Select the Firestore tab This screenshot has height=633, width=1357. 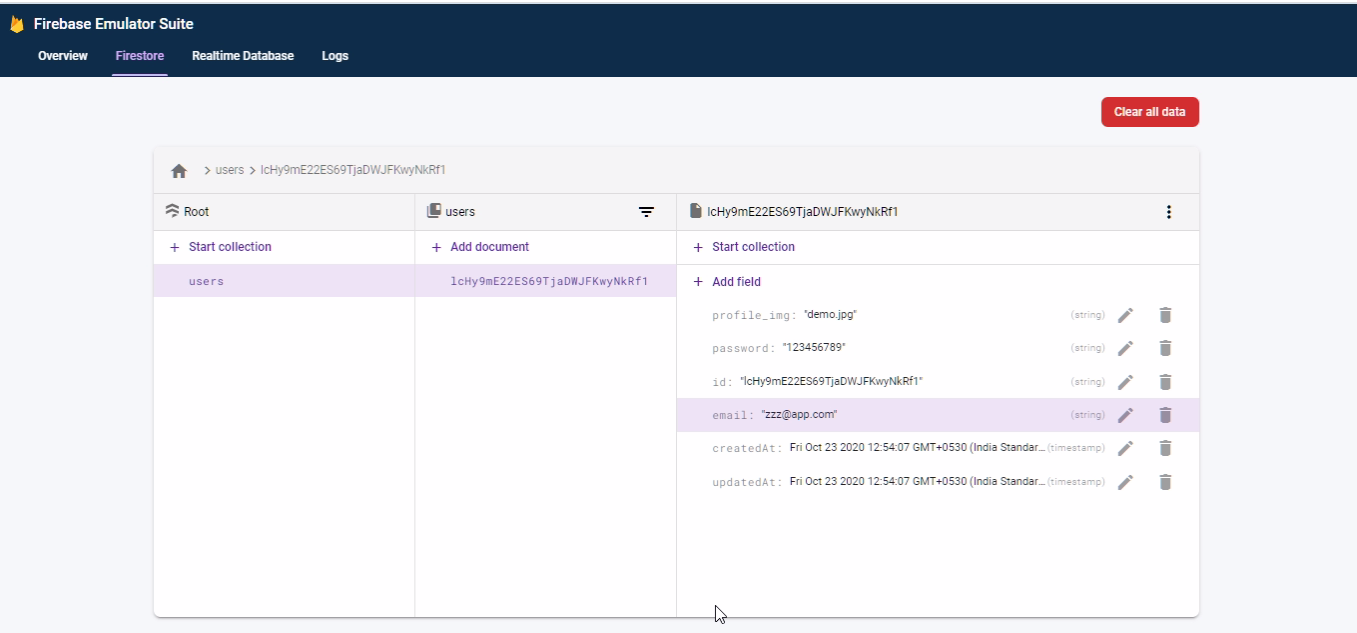coord(140,56)
